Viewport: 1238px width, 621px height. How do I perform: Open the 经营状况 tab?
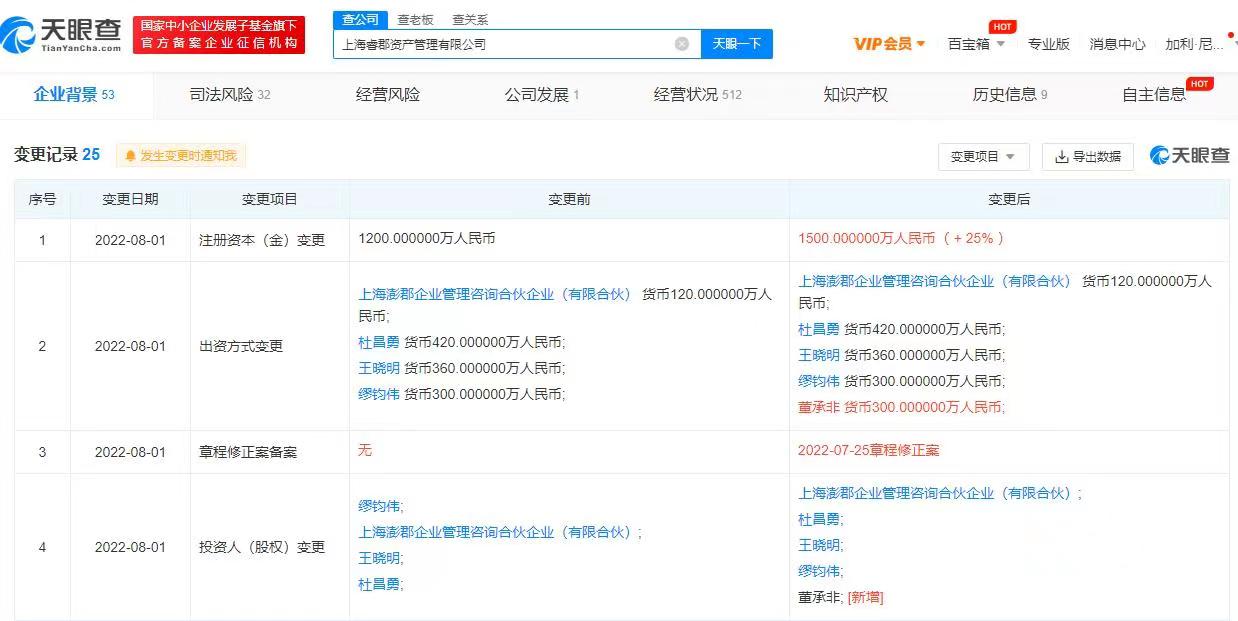click(x=697, y=95)
